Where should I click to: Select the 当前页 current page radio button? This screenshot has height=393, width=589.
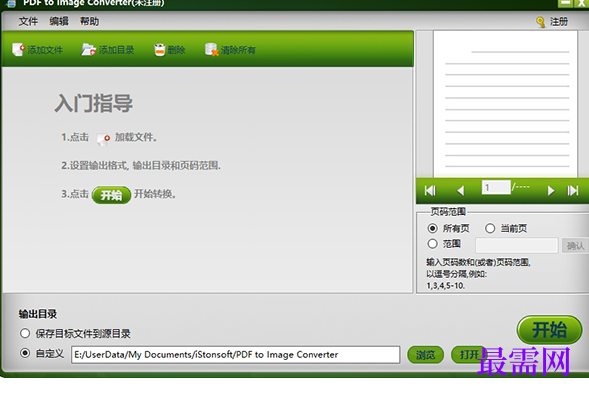click(x=490, y=228)
